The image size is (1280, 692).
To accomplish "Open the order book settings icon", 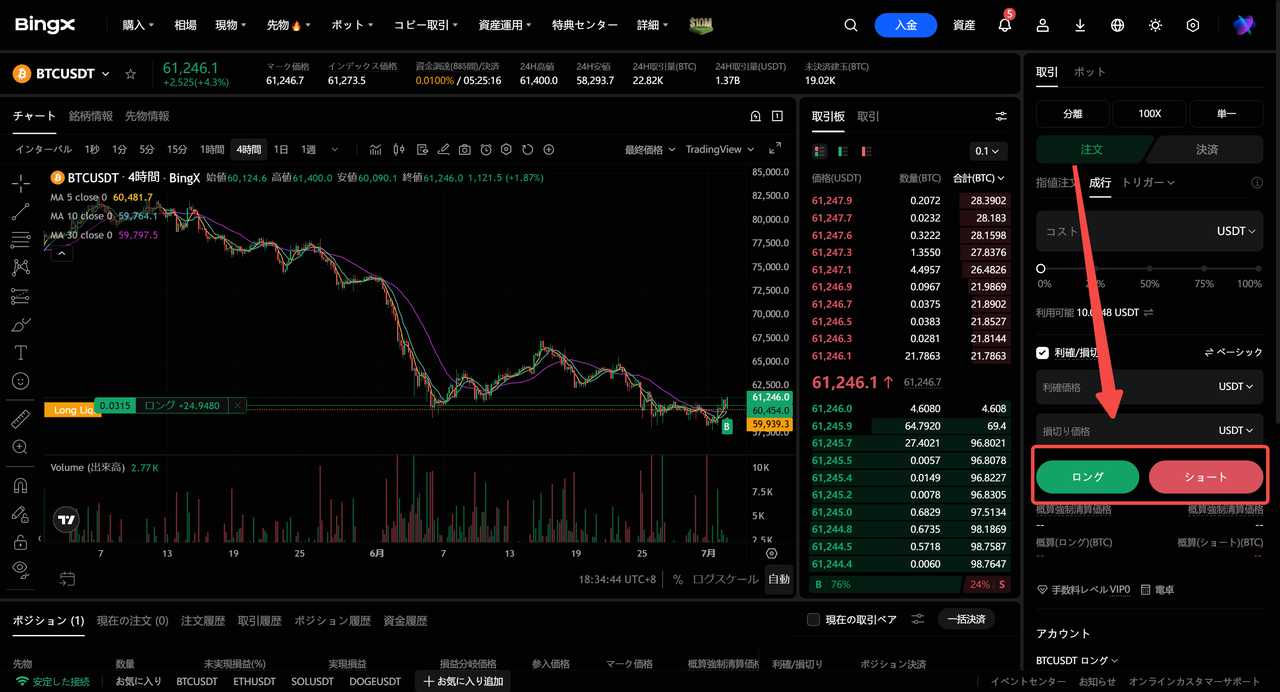I will click(1001, 117).
